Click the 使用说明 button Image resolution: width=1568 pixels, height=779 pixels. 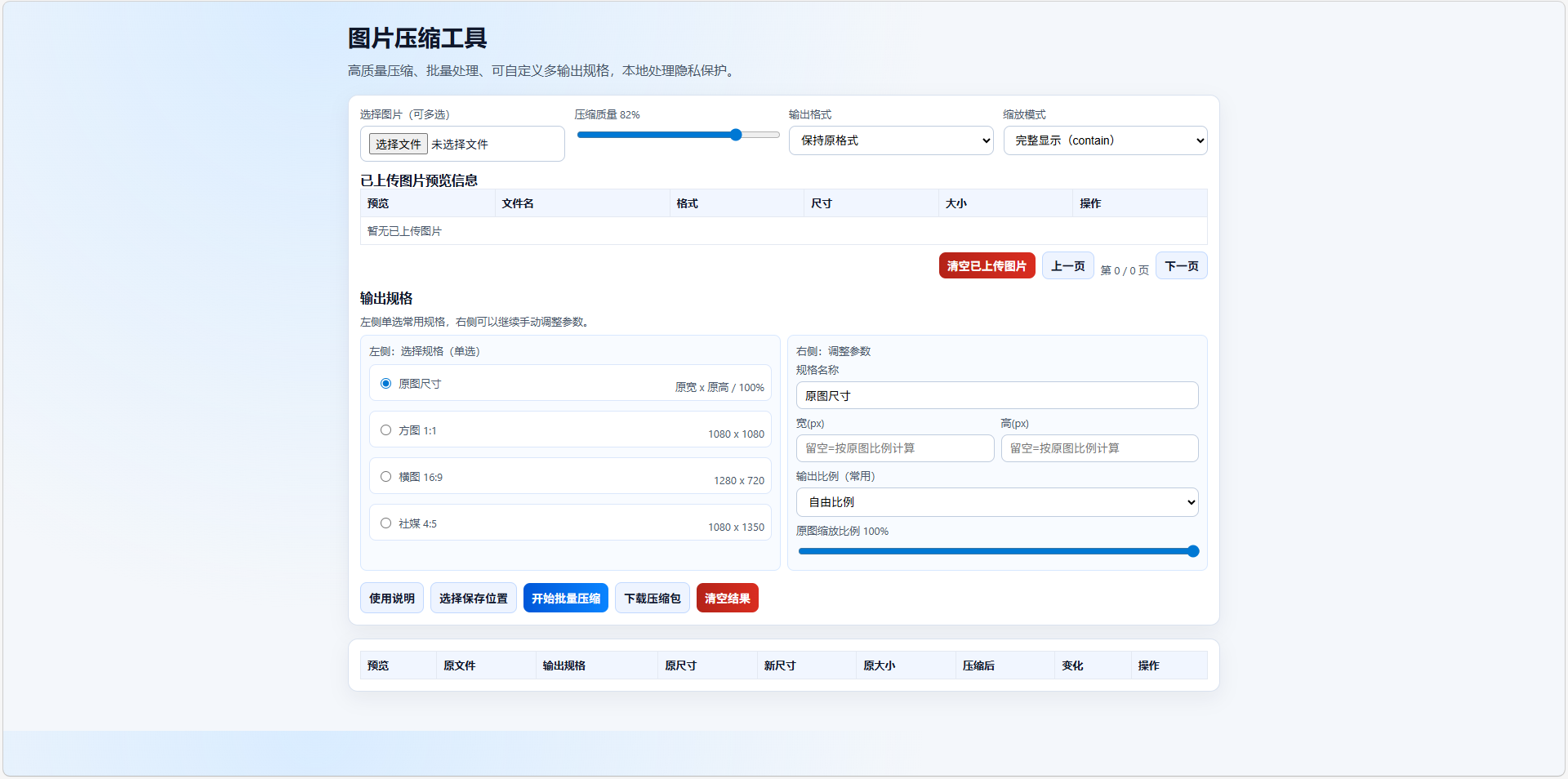click(x=391, y=598)
